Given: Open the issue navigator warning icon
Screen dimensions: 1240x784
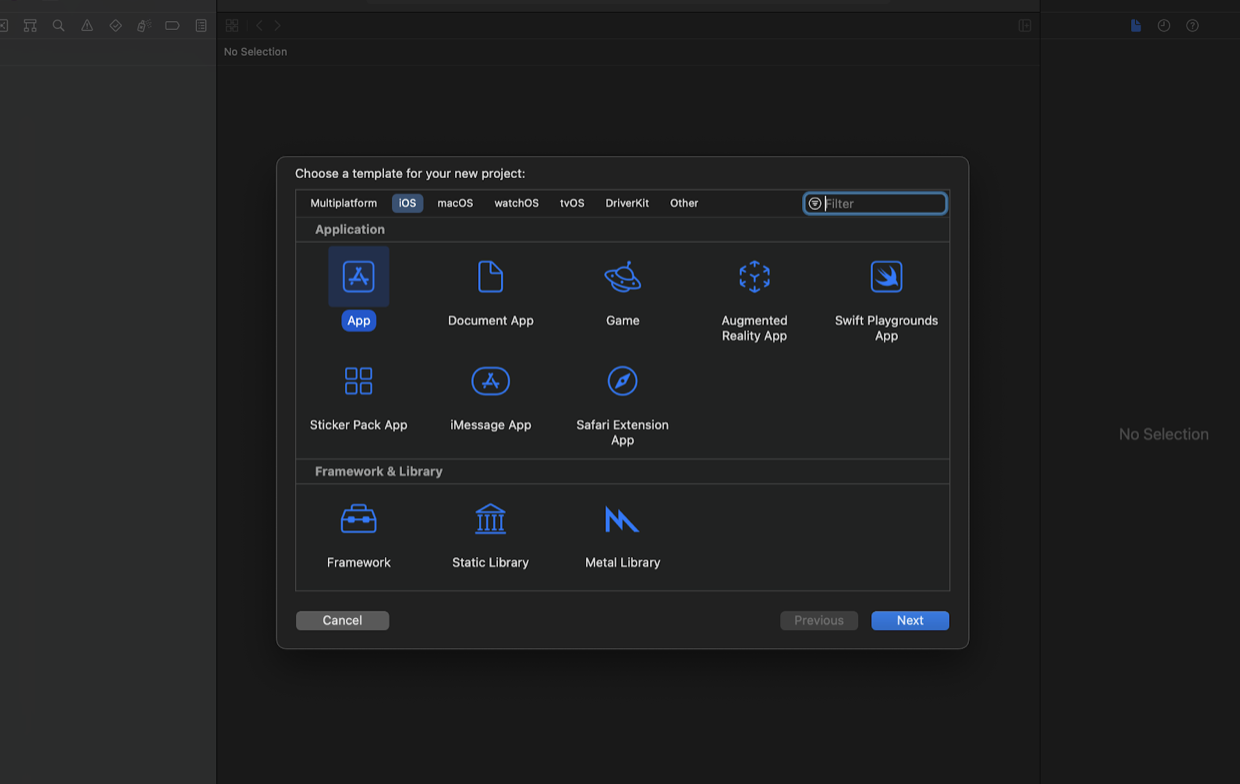Looking at the screenshot, I should (87, 26).
